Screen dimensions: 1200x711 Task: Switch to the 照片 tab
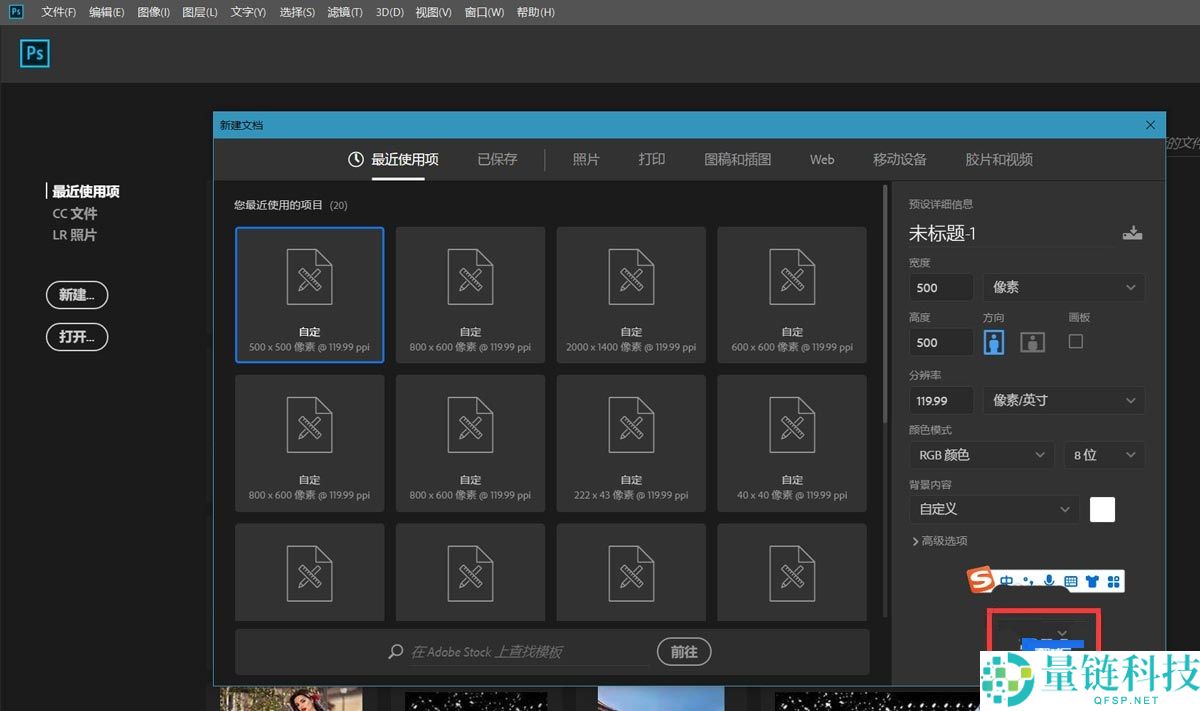(585, 159)
